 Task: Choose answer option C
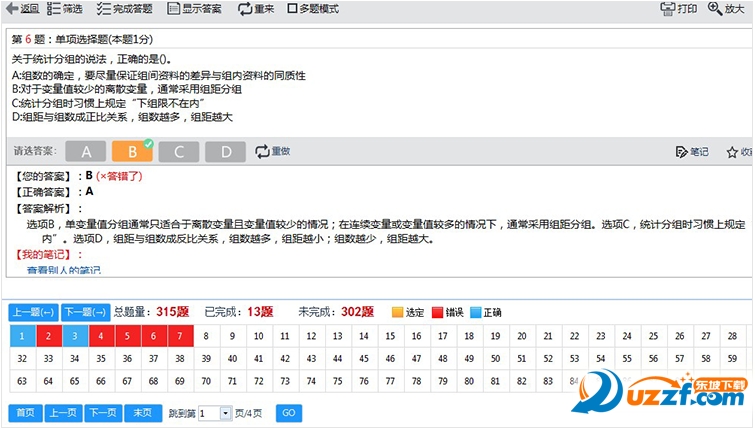coord(179,152)
